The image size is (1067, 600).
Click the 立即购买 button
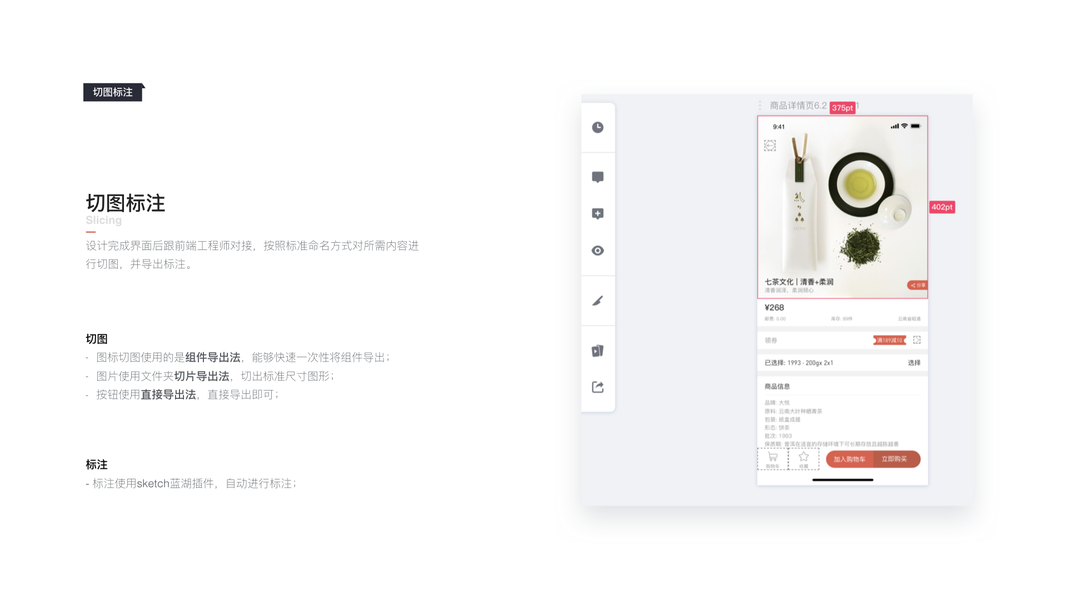pyautogui.click(x=896, y=459)
